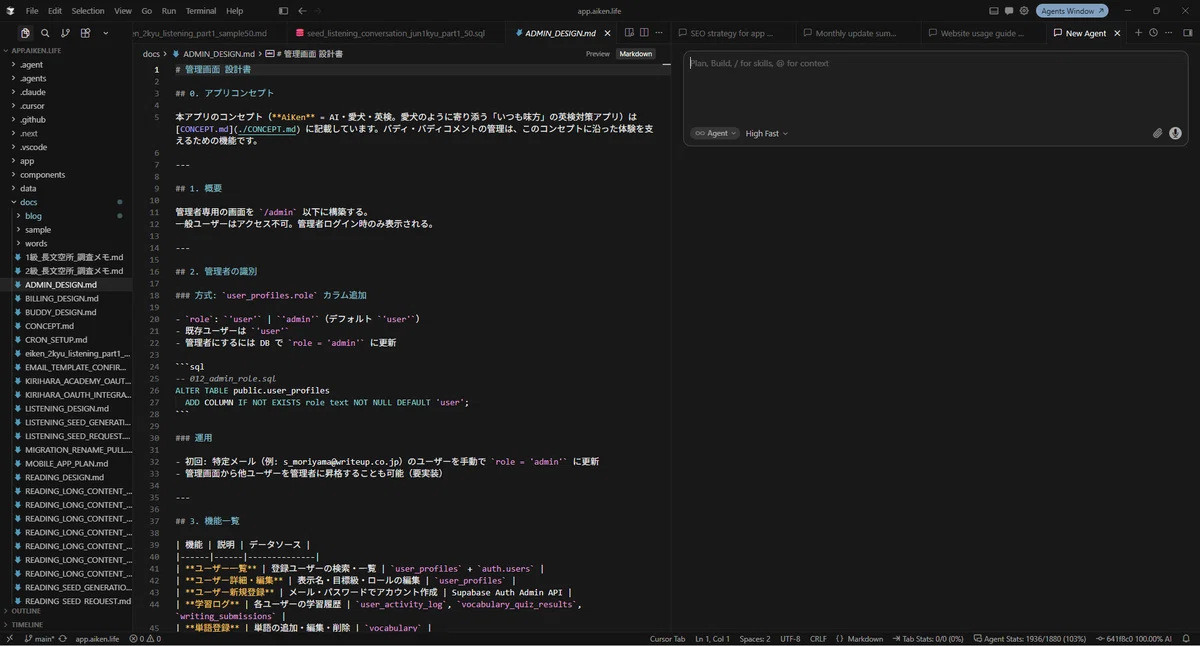Expand the OUTLINE section

[66, 610]
